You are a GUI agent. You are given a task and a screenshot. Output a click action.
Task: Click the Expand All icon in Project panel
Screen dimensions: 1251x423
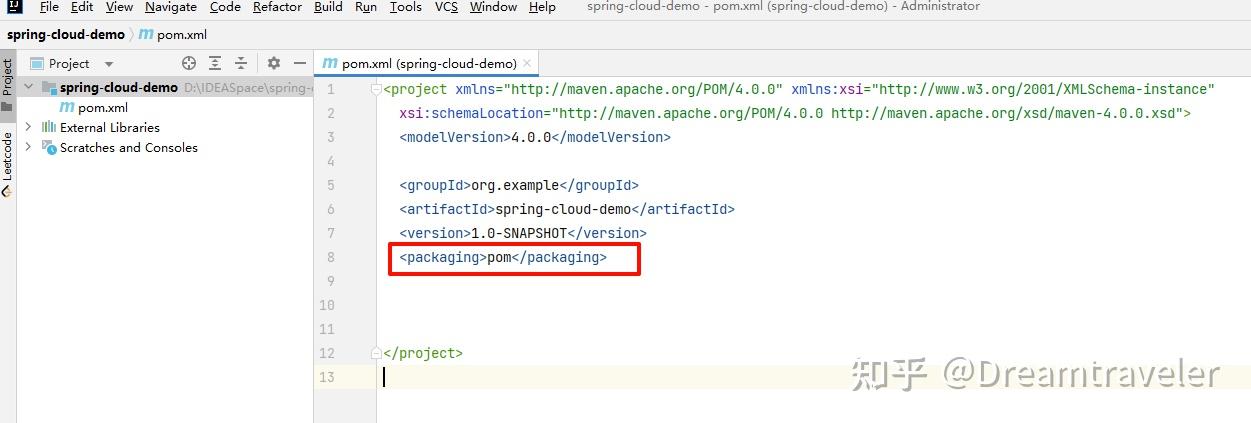coord(215,63)
